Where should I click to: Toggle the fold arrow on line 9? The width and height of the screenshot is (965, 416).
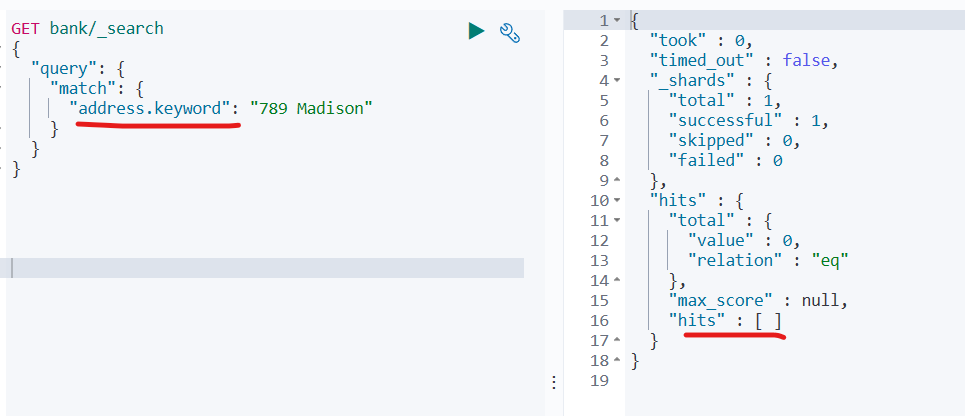click(x=617, y=181)
